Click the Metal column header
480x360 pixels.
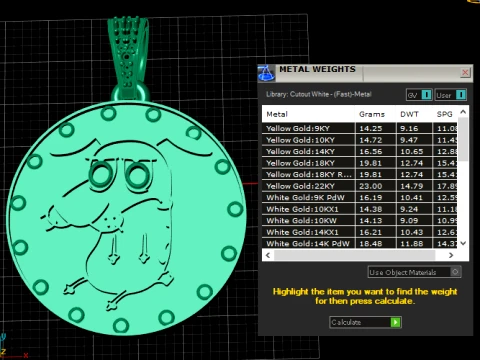coord(308,114)
